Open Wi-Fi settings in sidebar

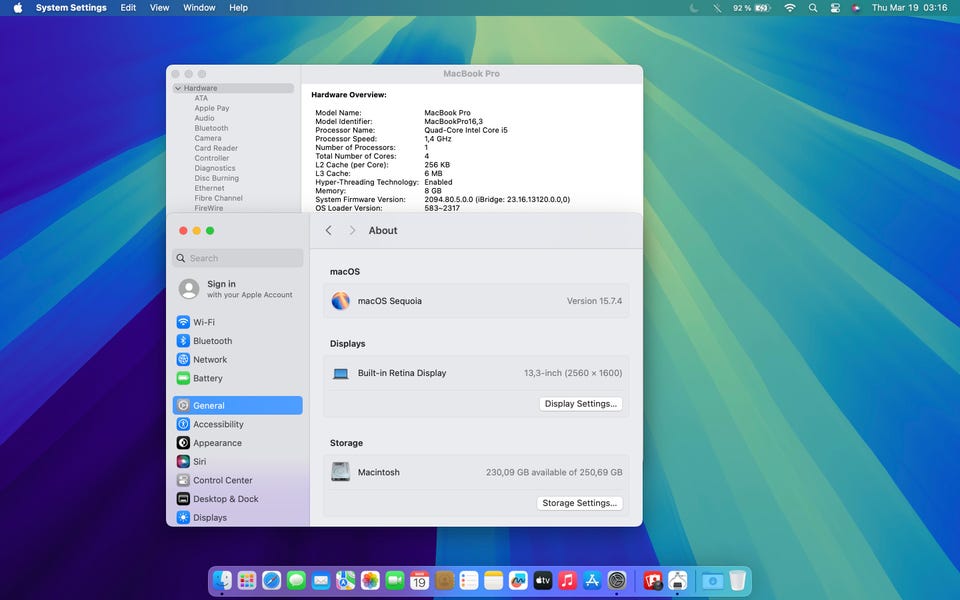203,322
